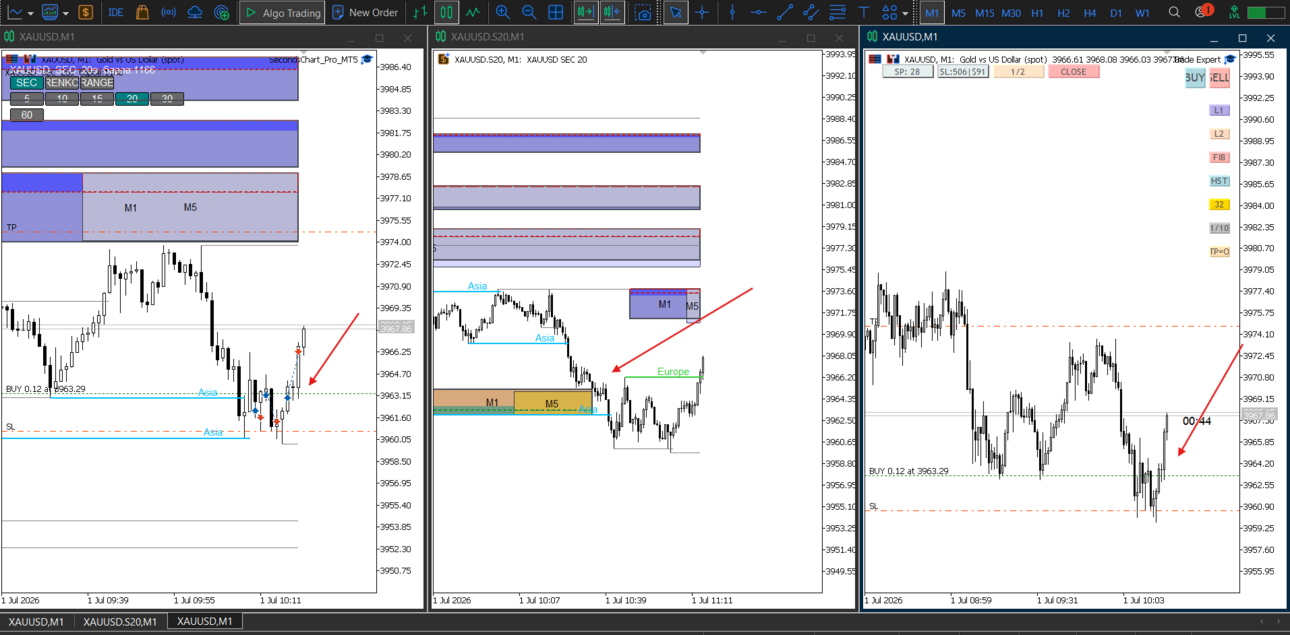Viewport: 1290px width, 635px height.
Task: Click the CLOSE button on right chart panel
Action: [x=1073, y=72]
